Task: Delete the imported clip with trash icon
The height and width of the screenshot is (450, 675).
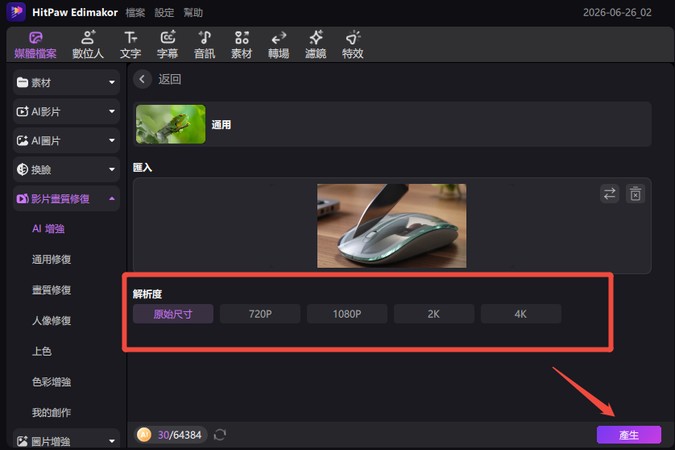Action: [635, 194]
